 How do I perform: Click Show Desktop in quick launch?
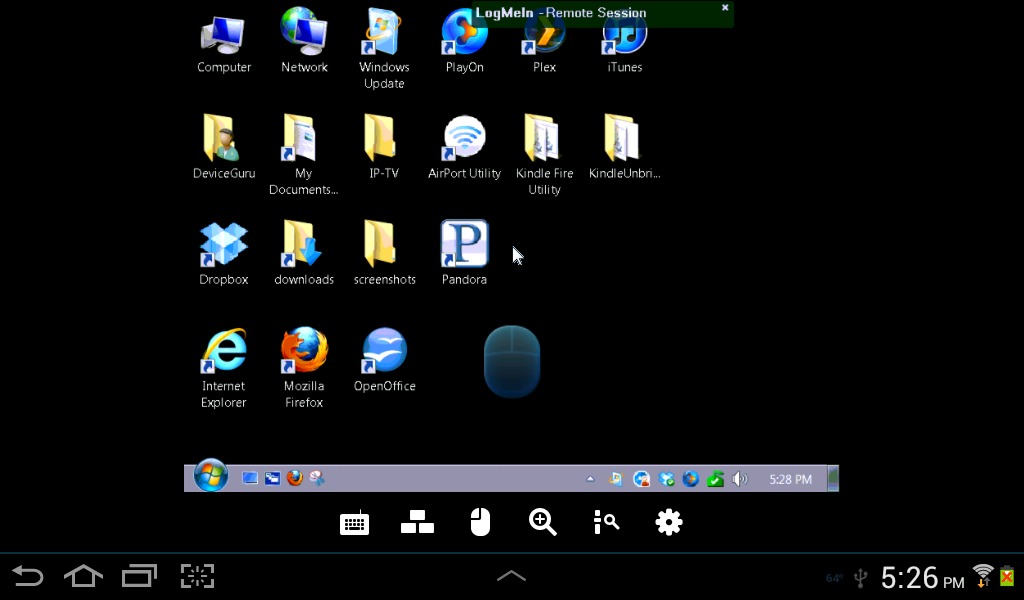tap(249, 479)
